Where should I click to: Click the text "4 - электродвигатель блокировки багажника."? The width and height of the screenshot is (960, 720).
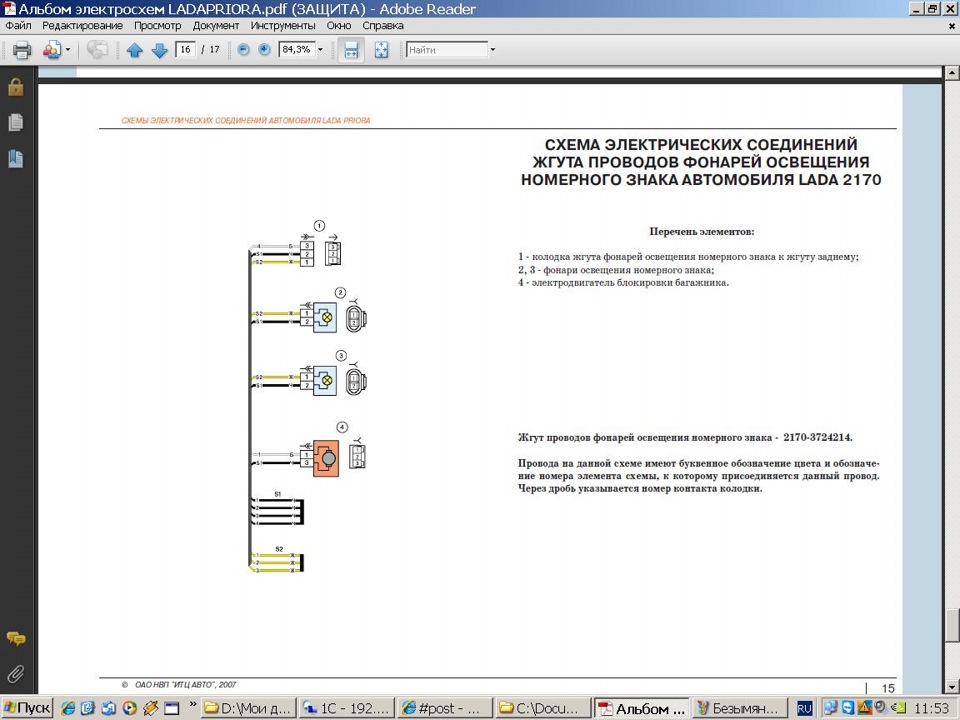click(x=623, y=283)
